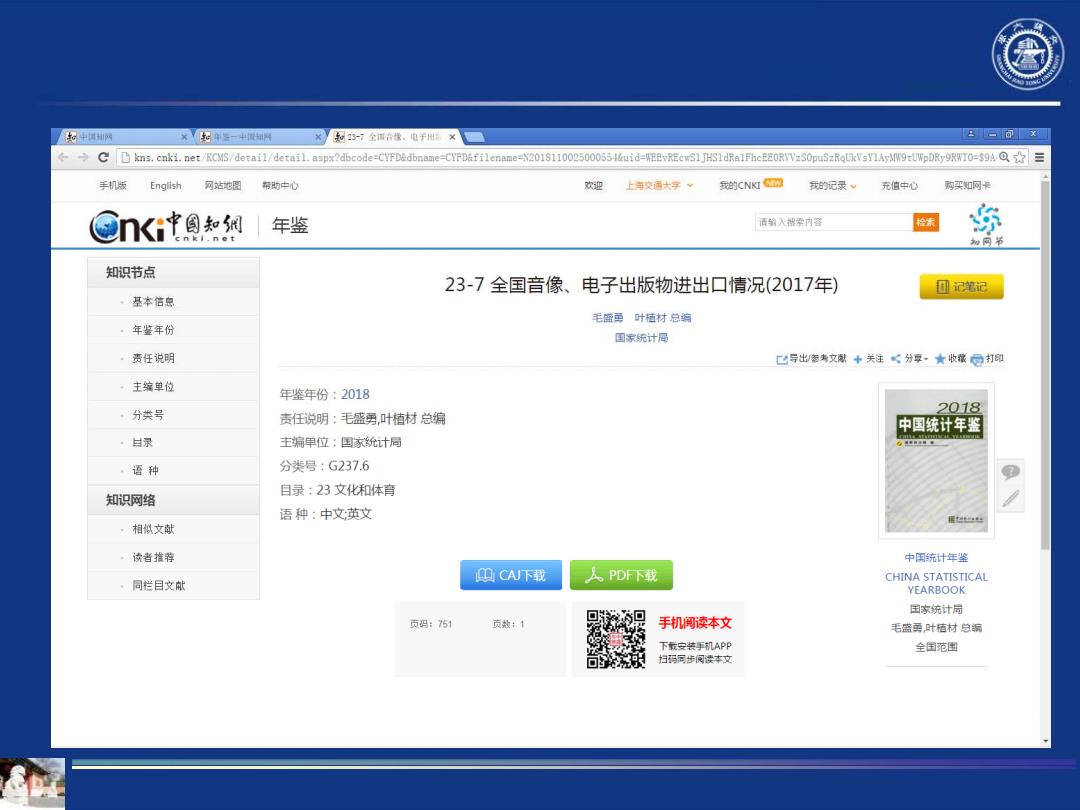The height and width of the screenshot is (810, 1080).
Task: Click the page vertical scrollbar thumb
Action: pyautogui.click(x=1045, y=364)
